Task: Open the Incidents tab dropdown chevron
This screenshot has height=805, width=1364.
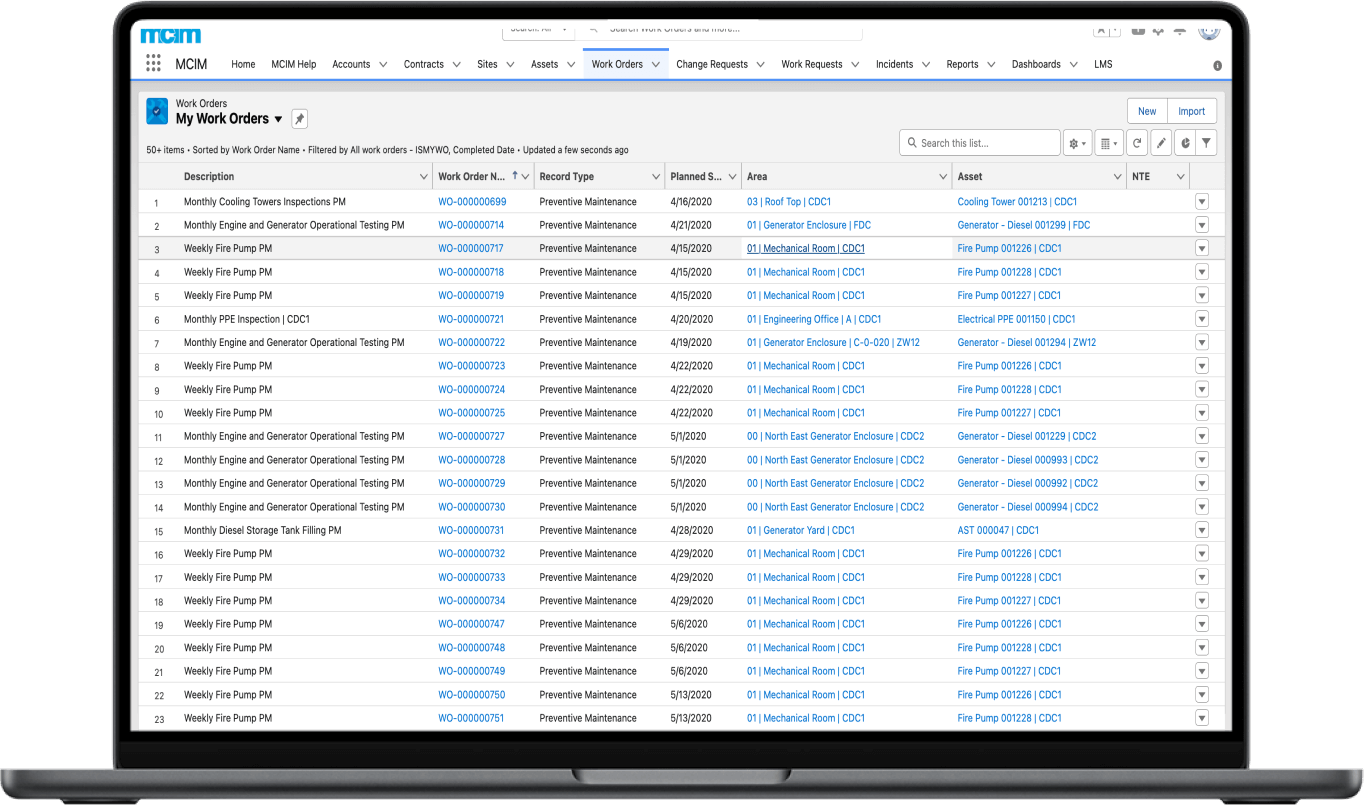Action: 926,64
